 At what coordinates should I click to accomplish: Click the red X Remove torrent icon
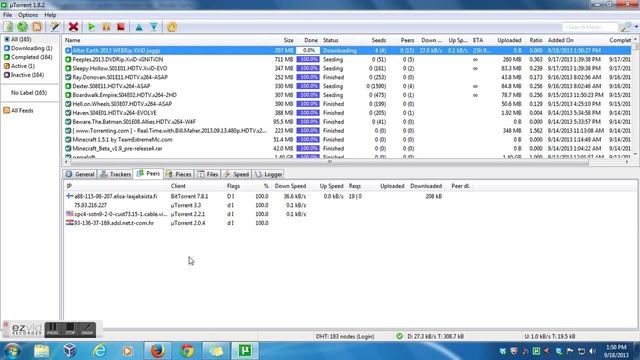coord(73,27)
